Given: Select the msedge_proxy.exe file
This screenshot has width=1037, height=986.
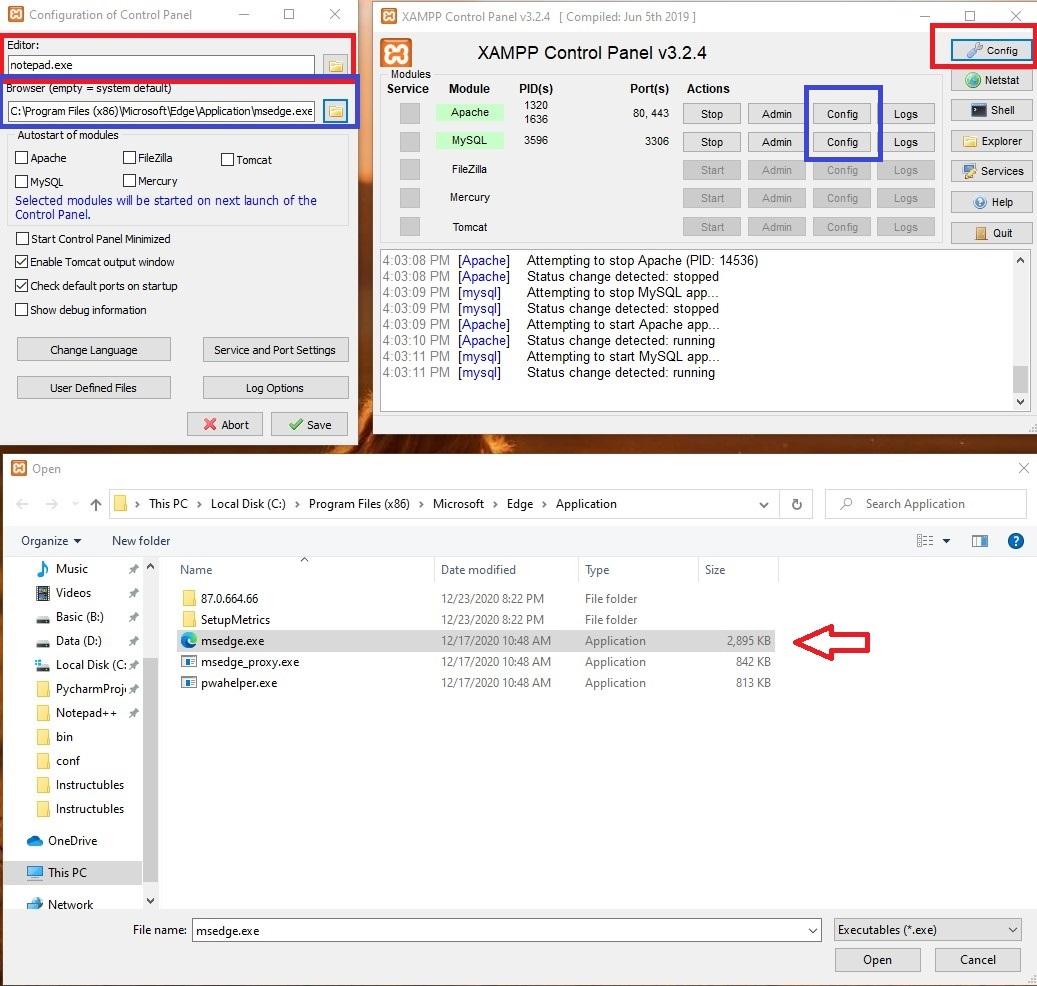Looking at the screenshot, I should coord(249,661).
